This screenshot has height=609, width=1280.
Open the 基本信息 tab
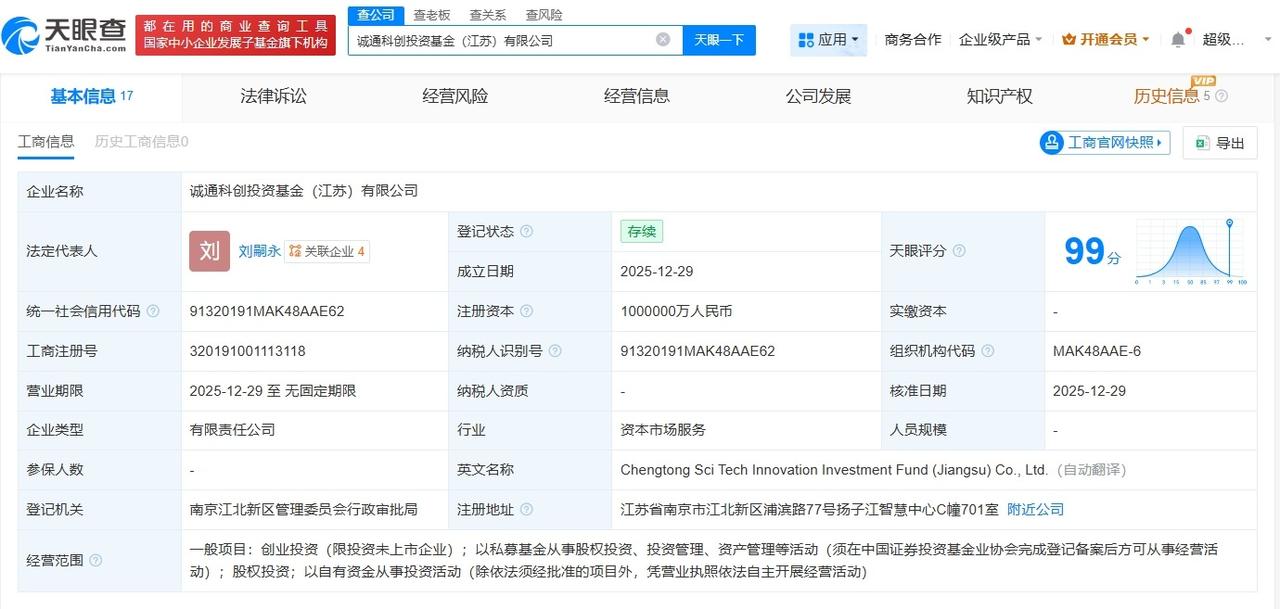click(91, 96)
